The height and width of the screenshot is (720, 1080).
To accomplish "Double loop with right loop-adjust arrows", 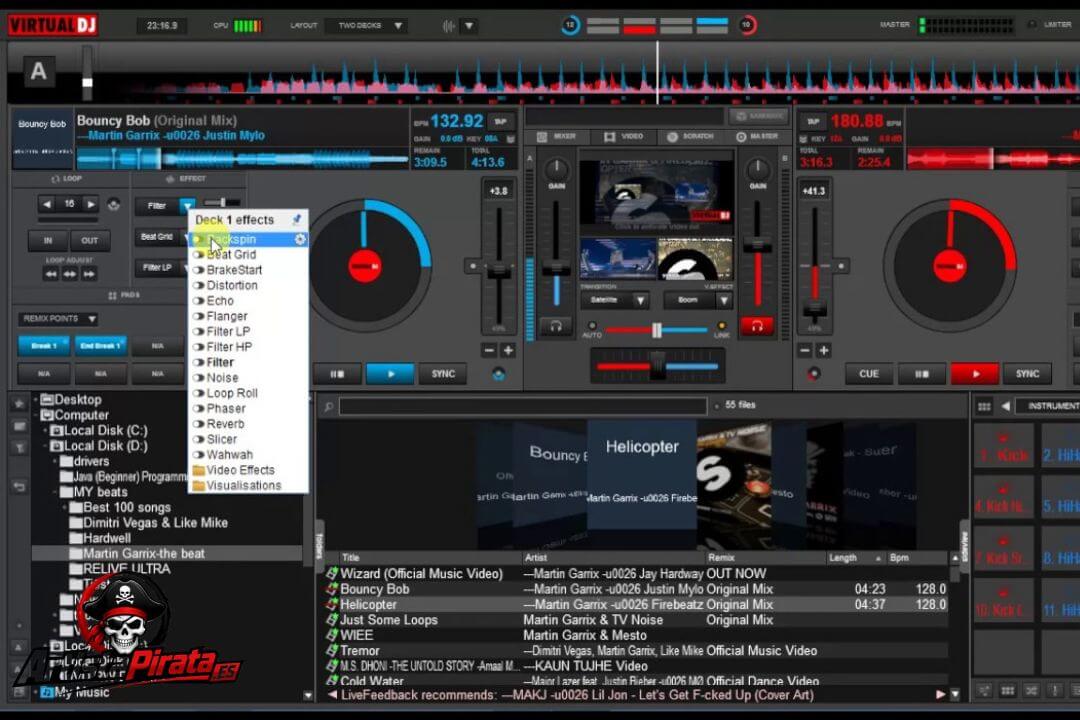I will [x=89, y=274].
